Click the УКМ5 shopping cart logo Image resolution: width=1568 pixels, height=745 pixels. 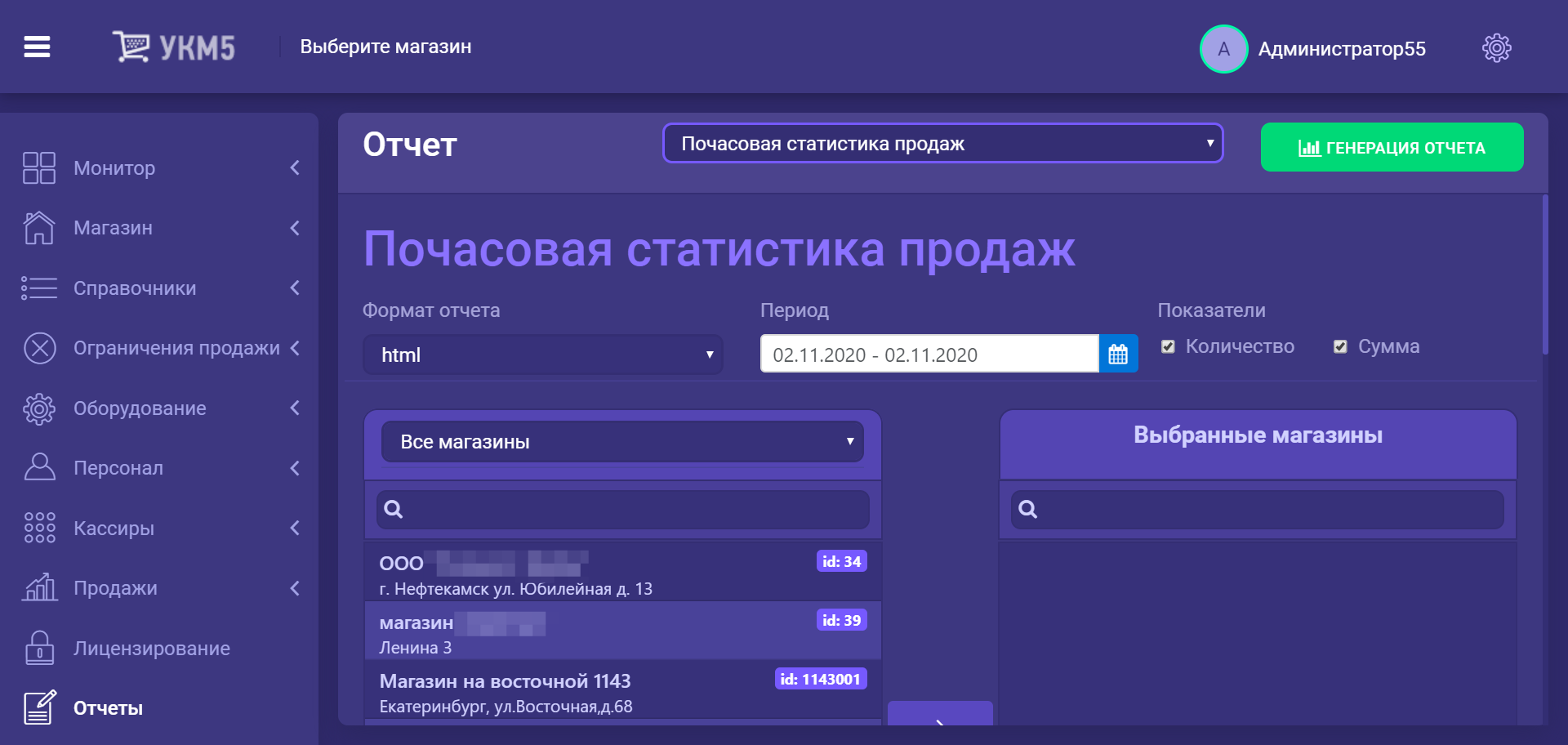[173, 47]
